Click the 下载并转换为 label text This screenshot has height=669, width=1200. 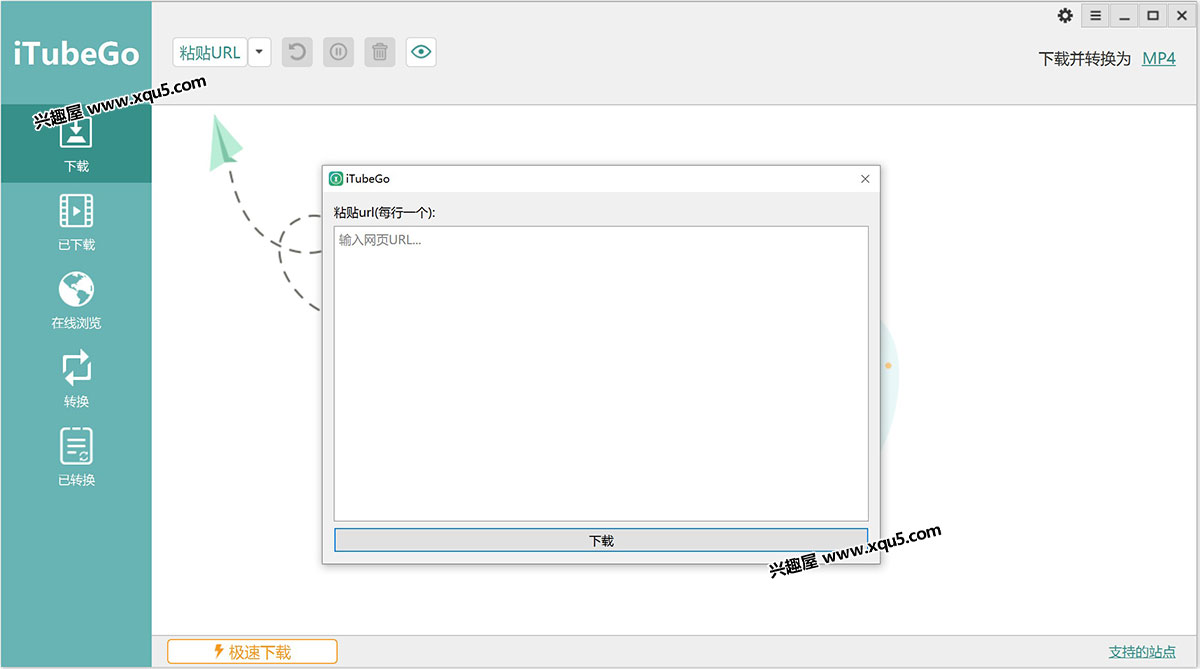click(x=1085, y=58)
